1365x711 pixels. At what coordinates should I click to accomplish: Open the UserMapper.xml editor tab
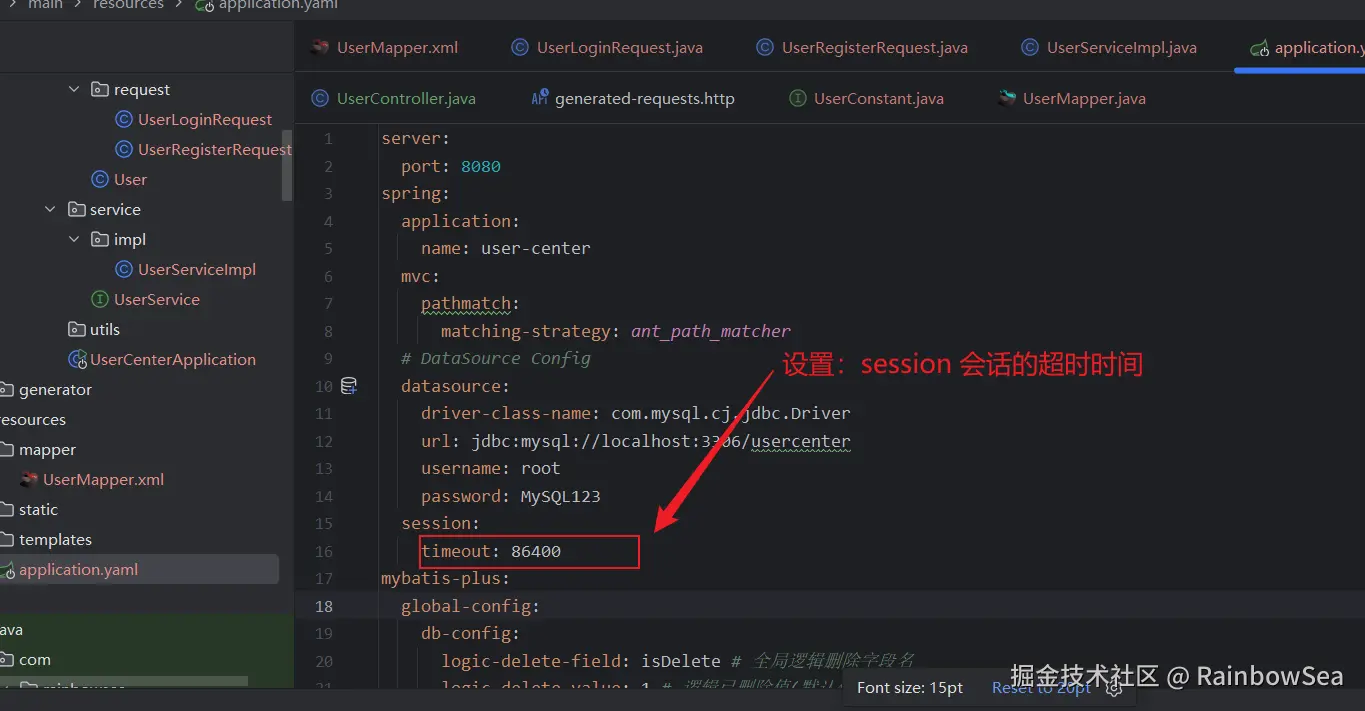385,47
